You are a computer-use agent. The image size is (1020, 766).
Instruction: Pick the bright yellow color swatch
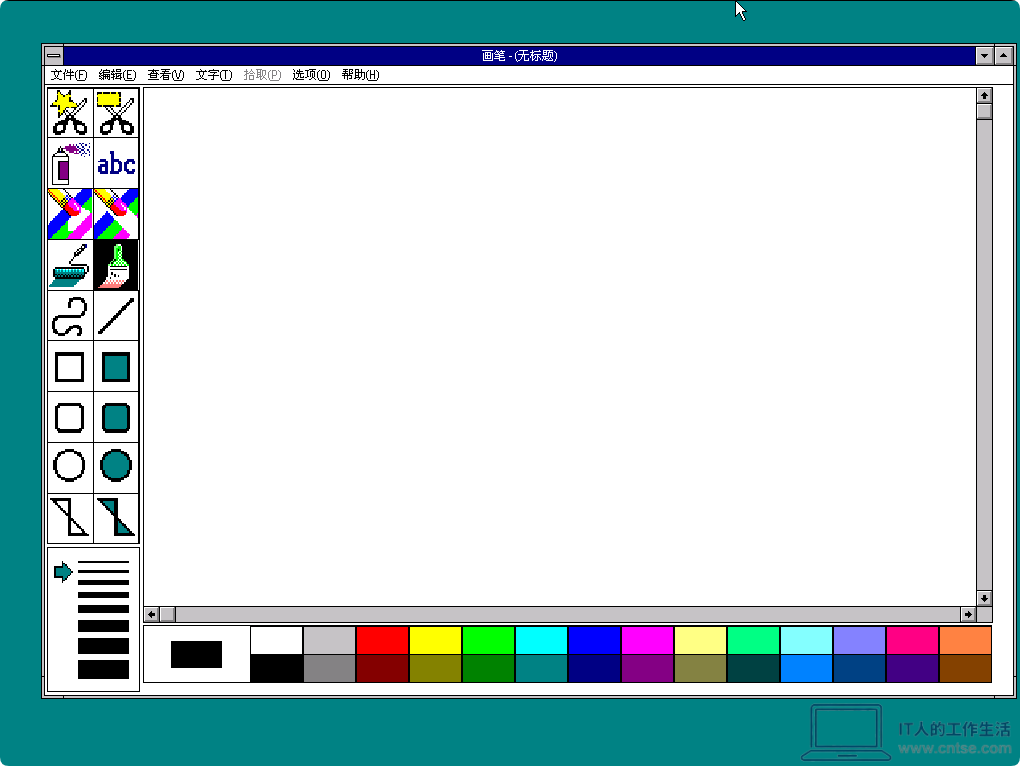(x=436, y=641)
